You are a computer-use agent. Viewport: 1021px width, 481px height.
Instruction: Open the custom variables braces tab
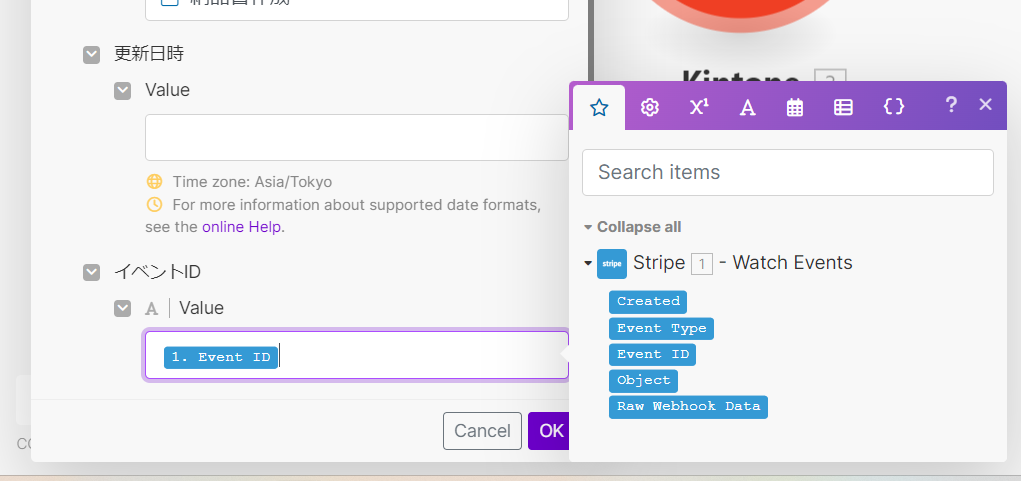893,107
